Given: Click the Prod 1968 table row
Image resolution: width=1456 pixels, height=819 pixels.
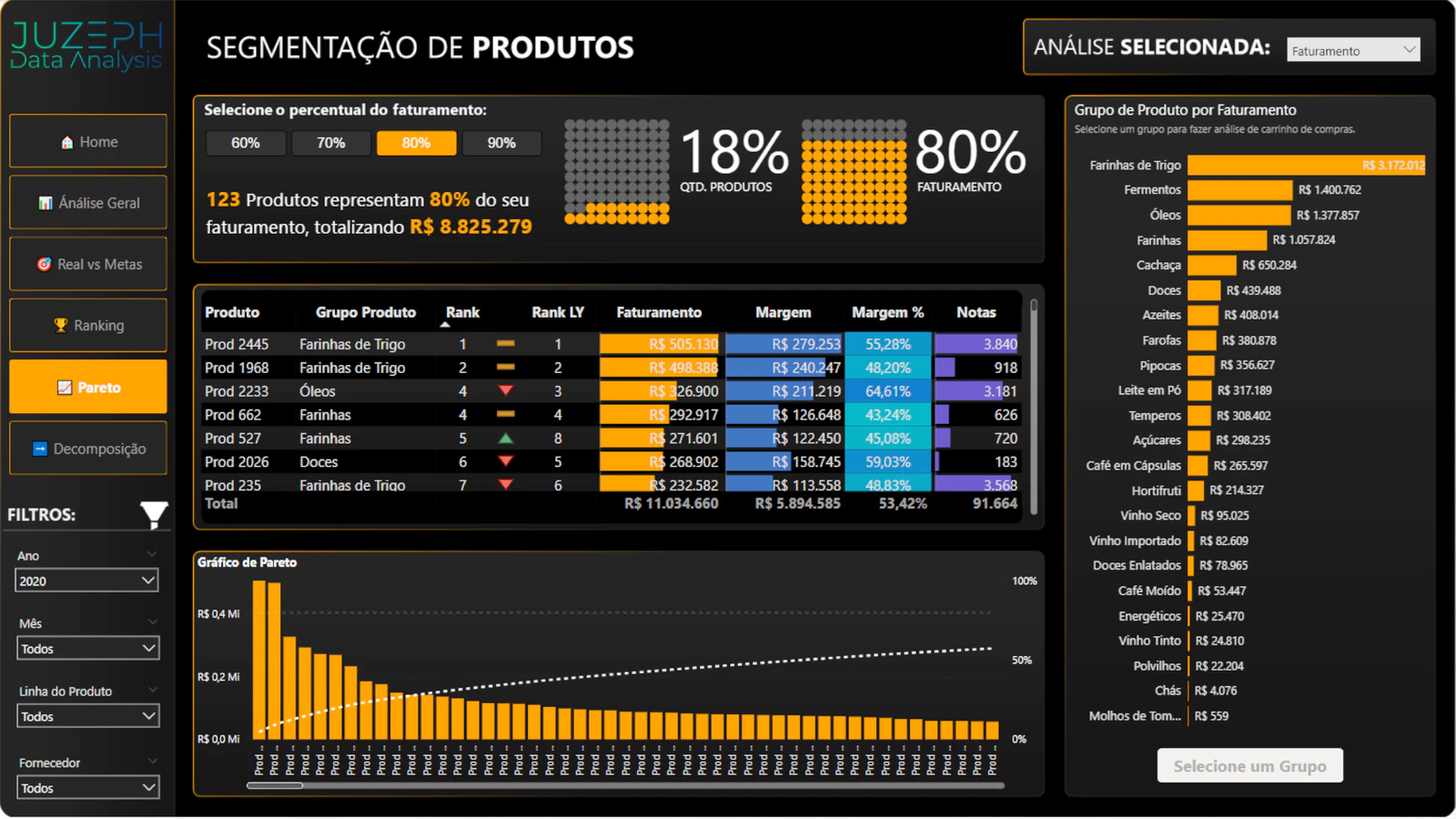Looking at the screenshot, I should (611, 368).
